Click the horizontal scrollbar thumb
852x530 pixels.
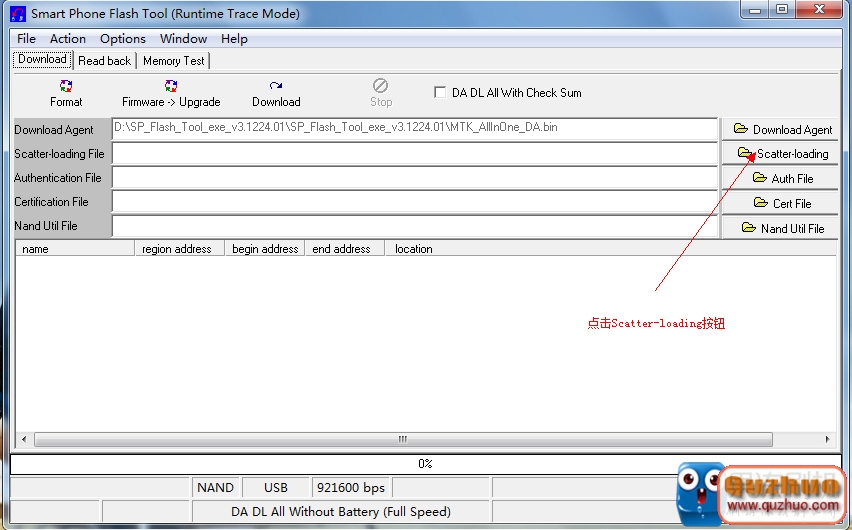point(403,439)
